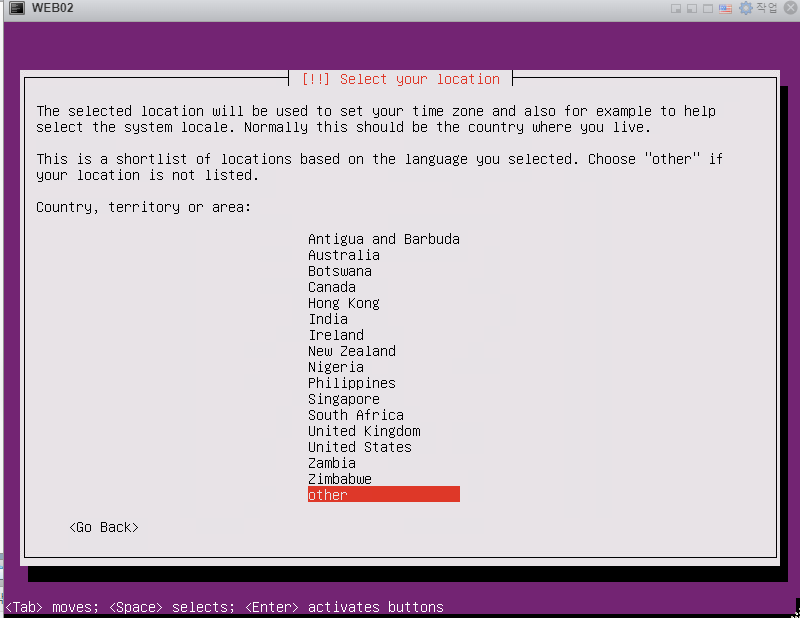Select Ireland in the country list
The width and height of the screenshot is (800, 618).
[x=384, y=335]
